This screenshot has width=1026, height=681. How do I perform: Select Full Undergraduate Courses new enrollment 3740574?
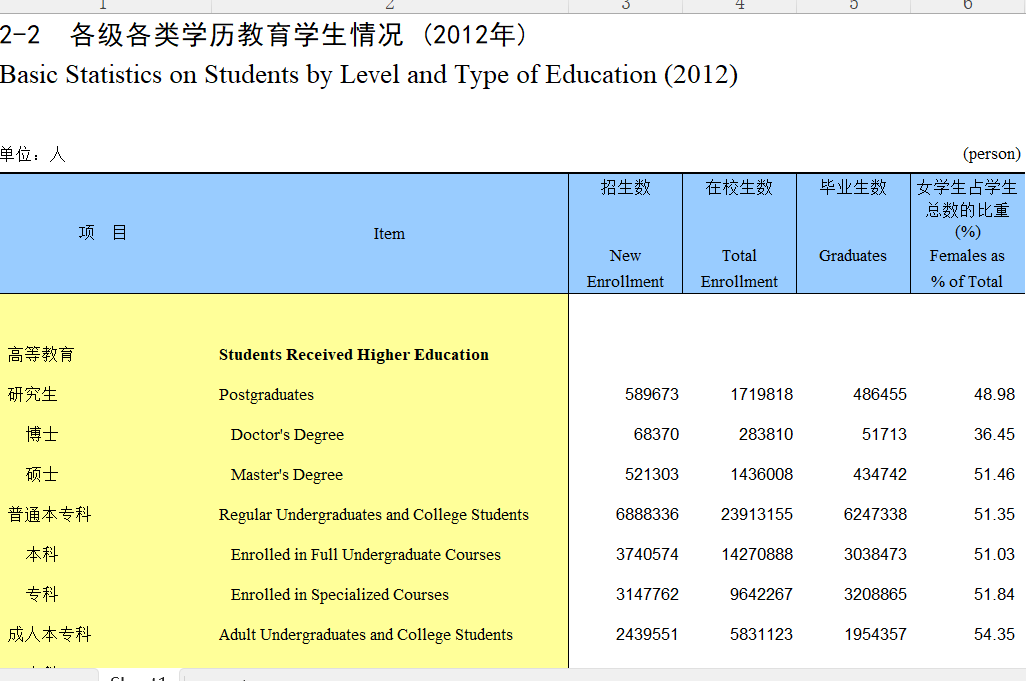pos(647,554)
